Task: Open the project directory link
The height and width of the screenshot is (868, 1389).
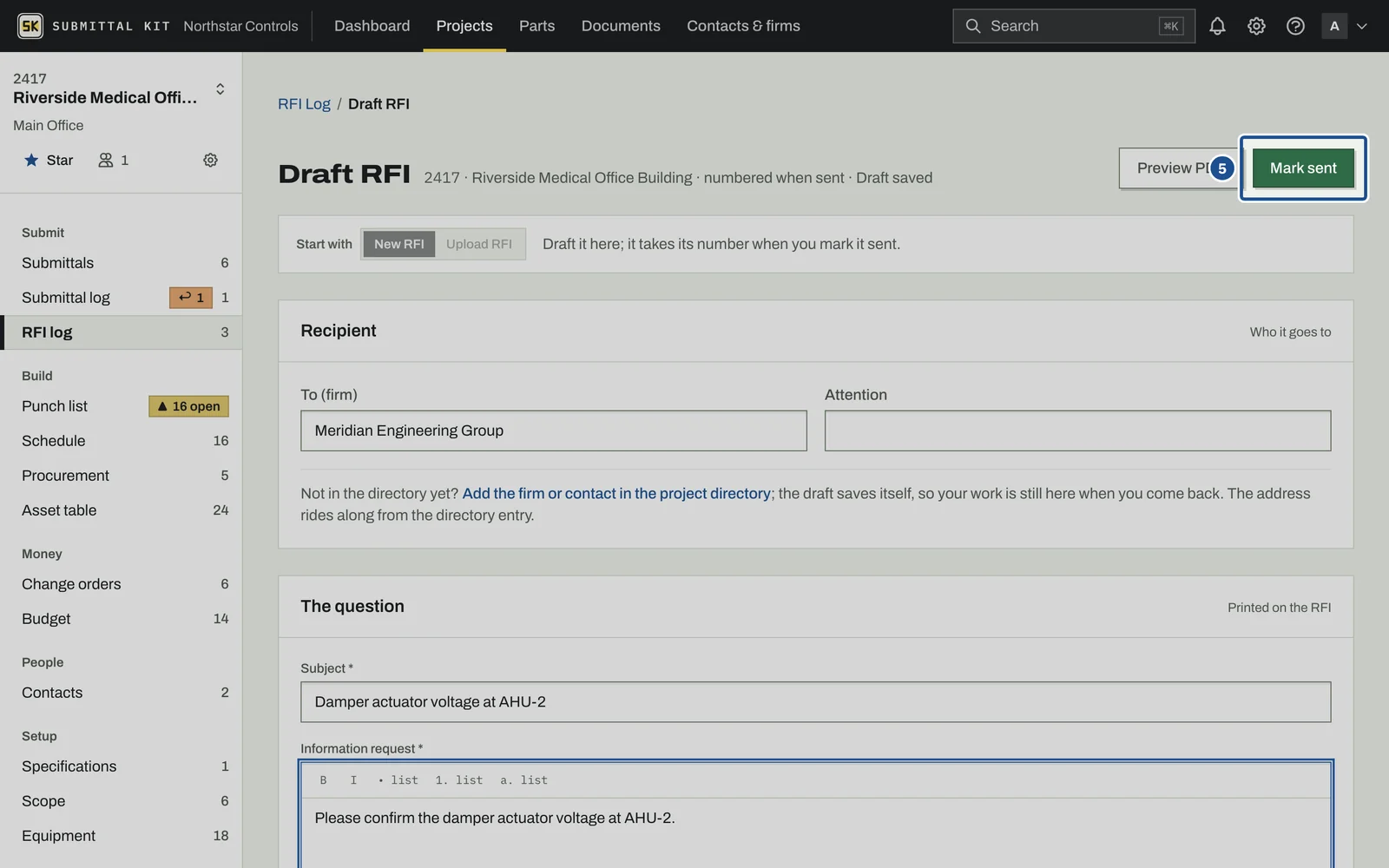Action: pyautogui.click(x=616, y=493)
